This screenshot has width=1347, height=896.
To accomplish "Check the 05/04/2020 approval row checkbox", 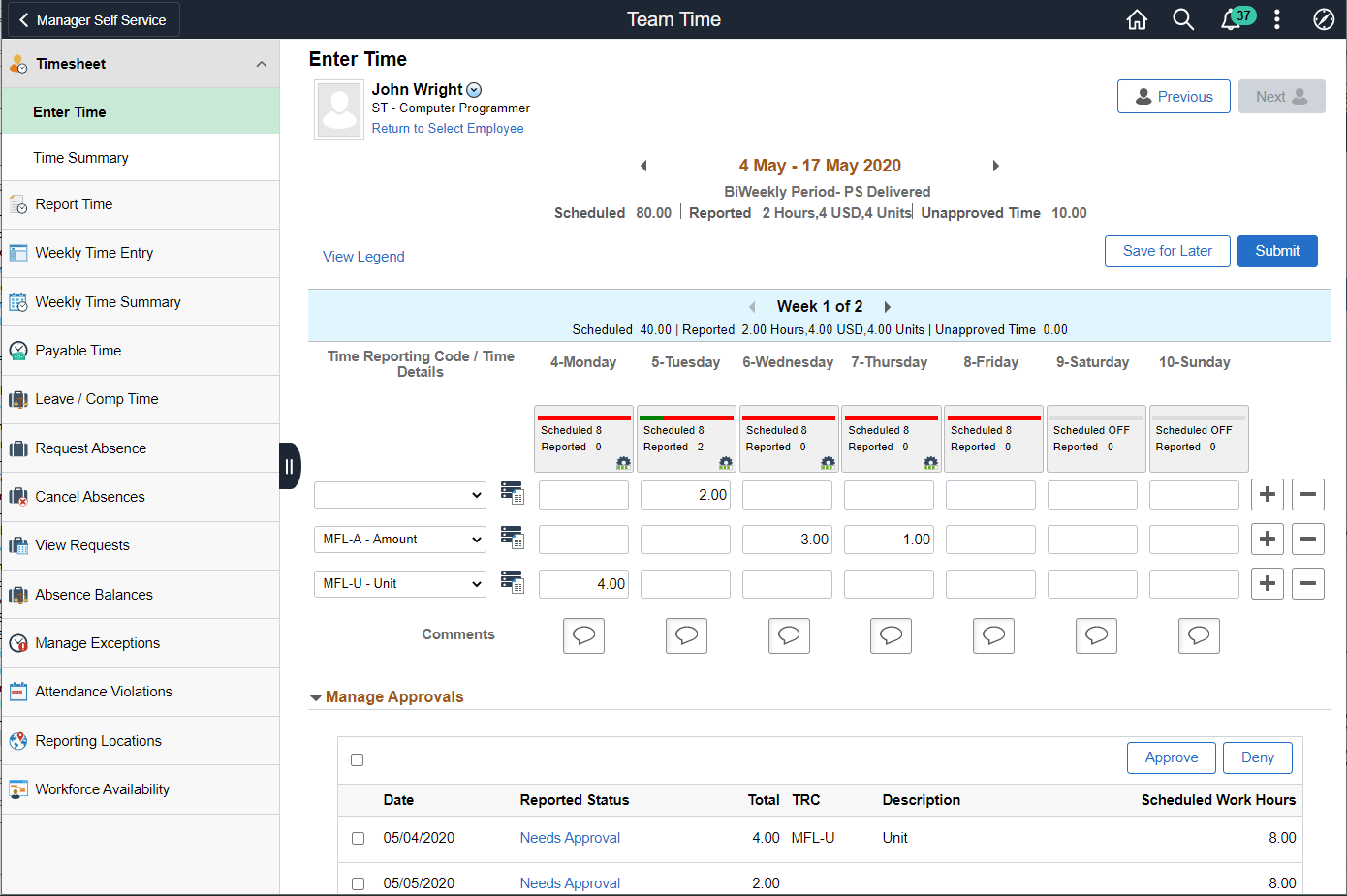I will point(359,839).
